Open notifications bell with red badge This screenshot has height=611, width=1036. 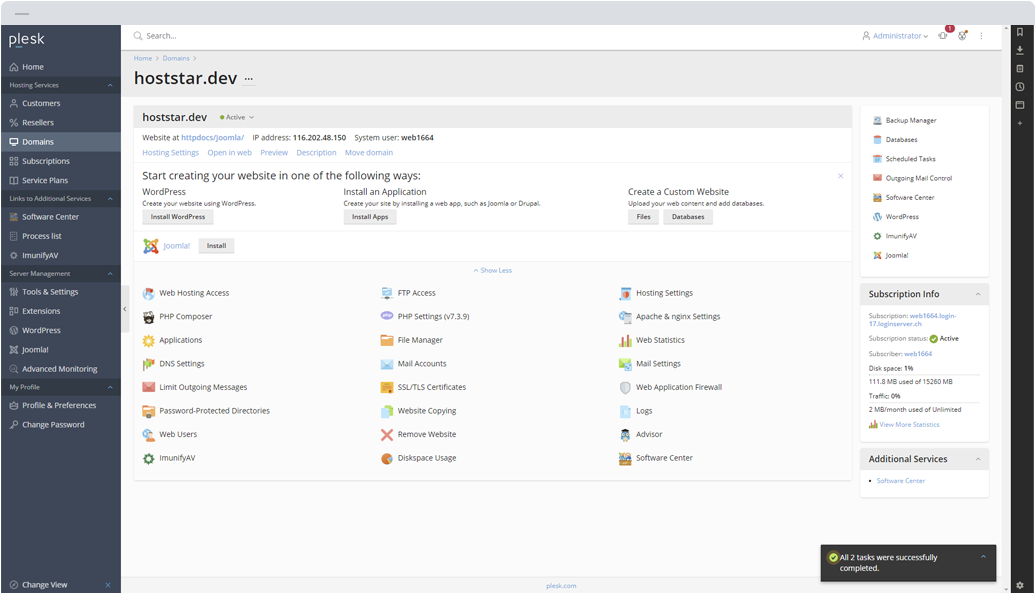click(x=944, y=35)
